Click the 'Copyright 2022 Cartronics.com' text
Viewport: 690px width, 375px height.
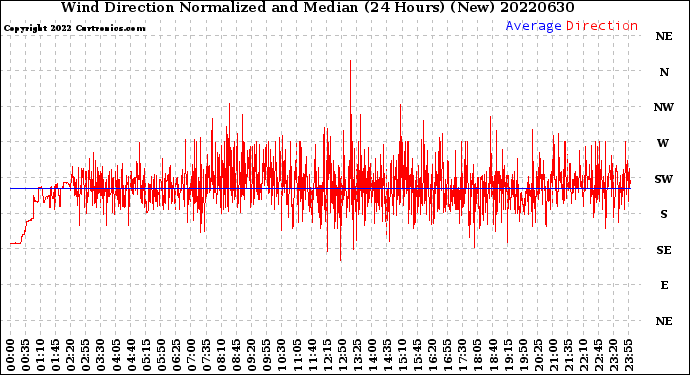coord(74,28)
